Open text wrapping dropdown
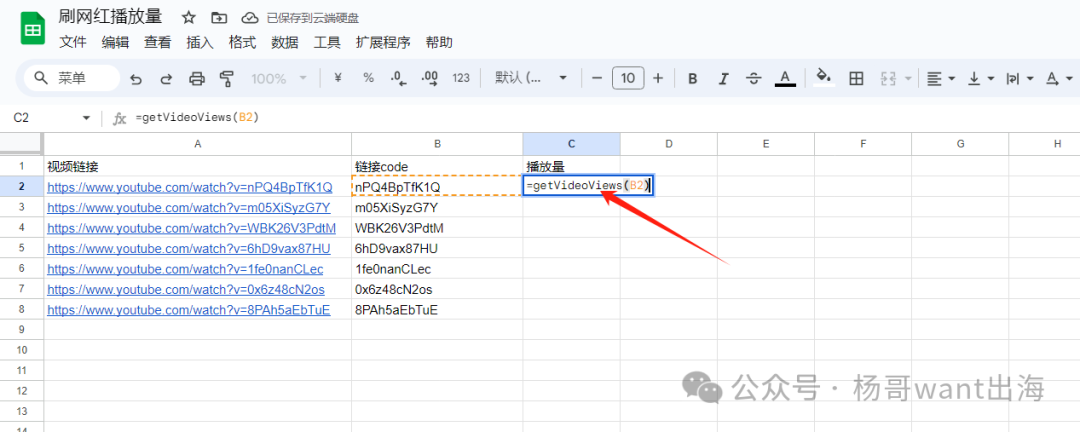The height and width of the screenshot is (432, 1080). tap(1021, 79)
